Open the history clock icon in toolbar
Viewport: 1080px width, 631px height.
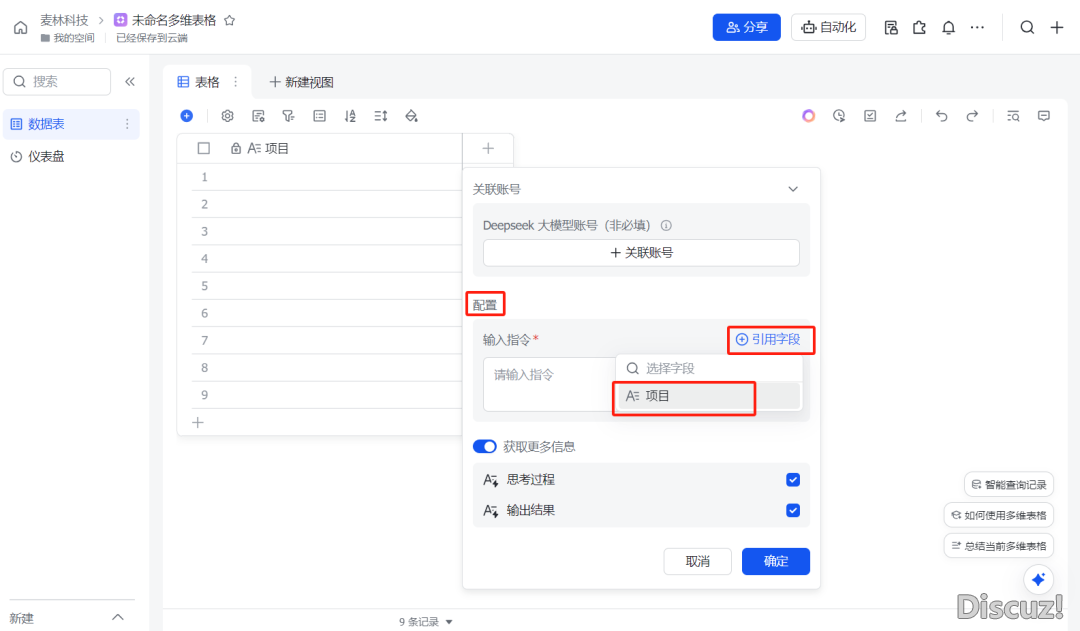(839, 116)
